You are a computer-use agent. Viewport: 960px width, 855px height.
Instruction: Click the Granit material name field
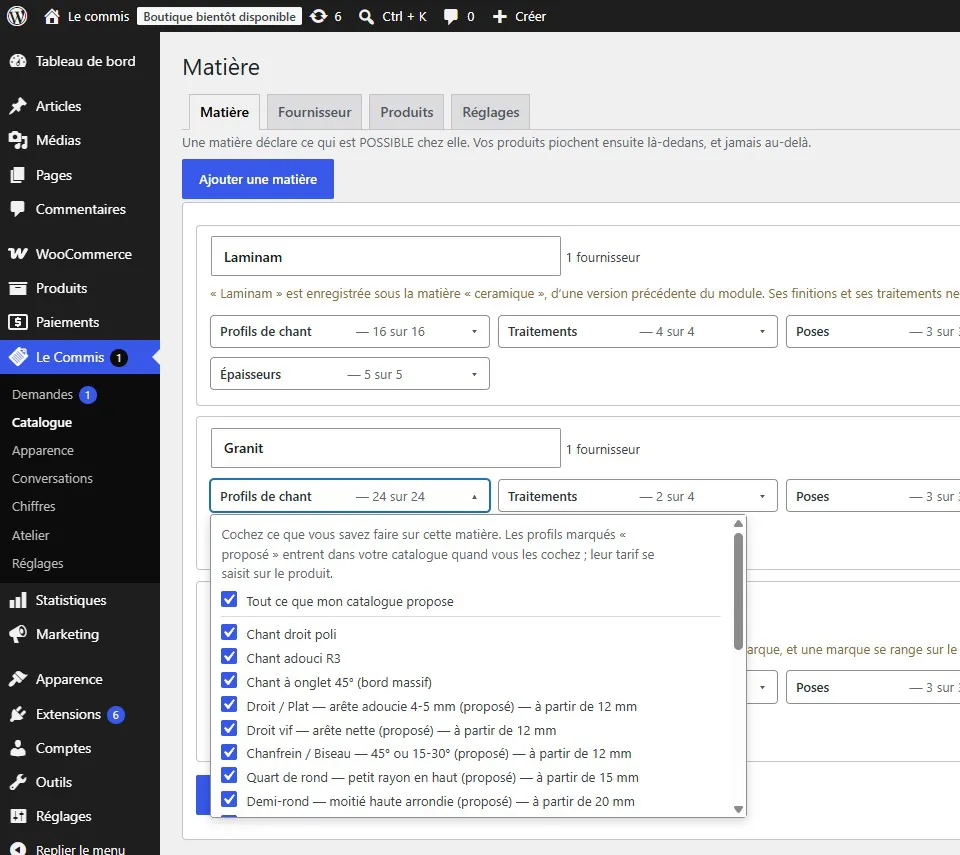coord(386,448)
